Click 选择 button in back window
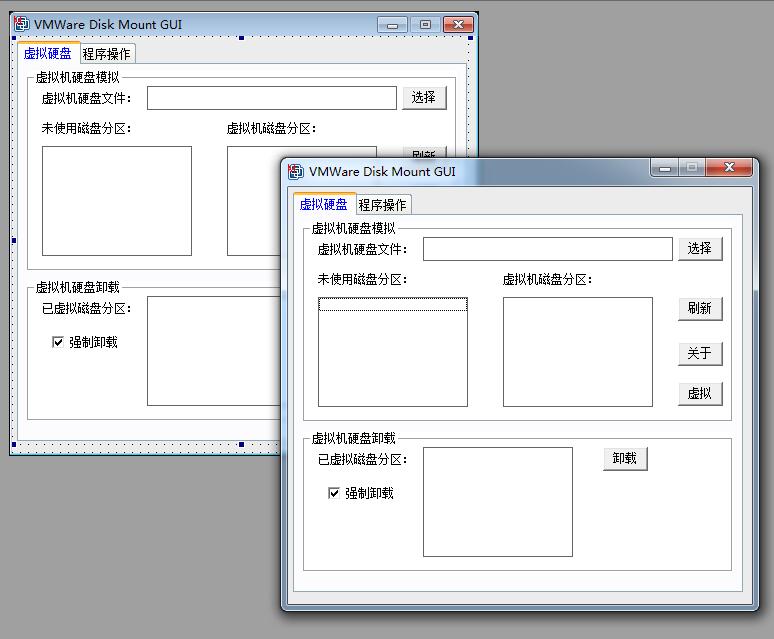Viewport: 774px width, 639px height. (424, 98)
